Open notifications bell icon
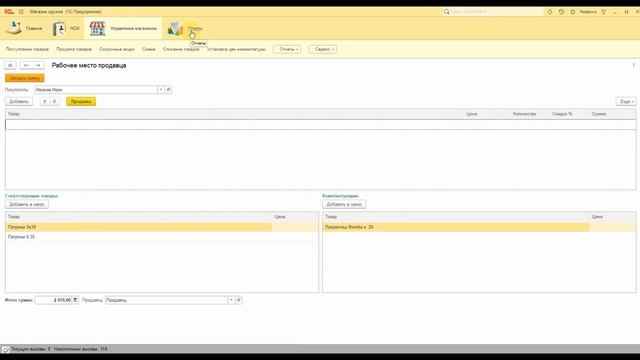 (x=550, y=12)
